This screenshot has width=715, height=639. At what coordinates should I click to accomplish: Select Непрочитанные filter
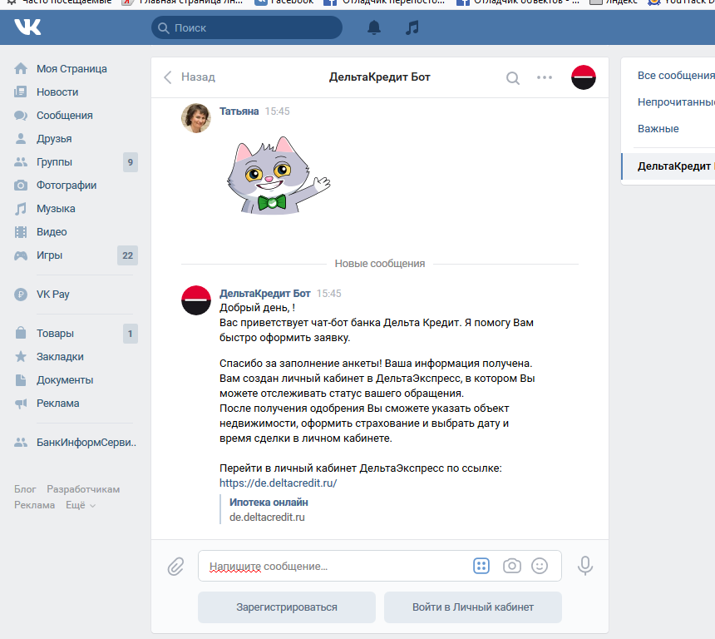click(x=676, y=102)
